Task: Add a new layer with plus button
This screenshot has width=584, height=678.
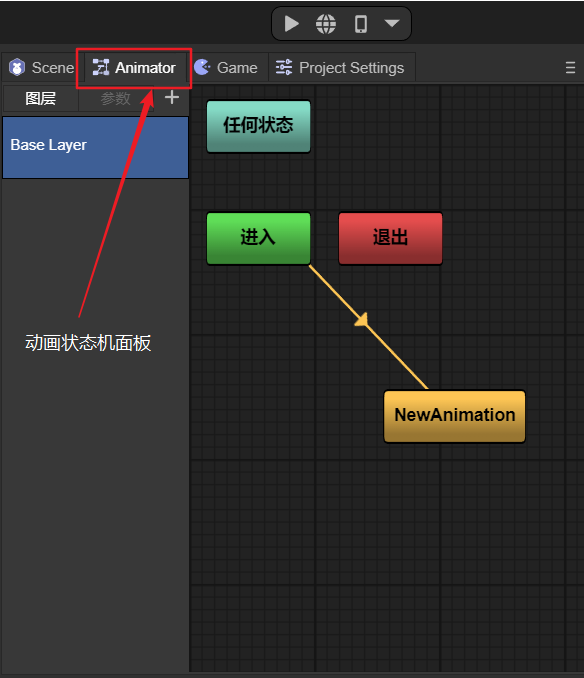Action: pyautogui.click(x=172, y=97)
